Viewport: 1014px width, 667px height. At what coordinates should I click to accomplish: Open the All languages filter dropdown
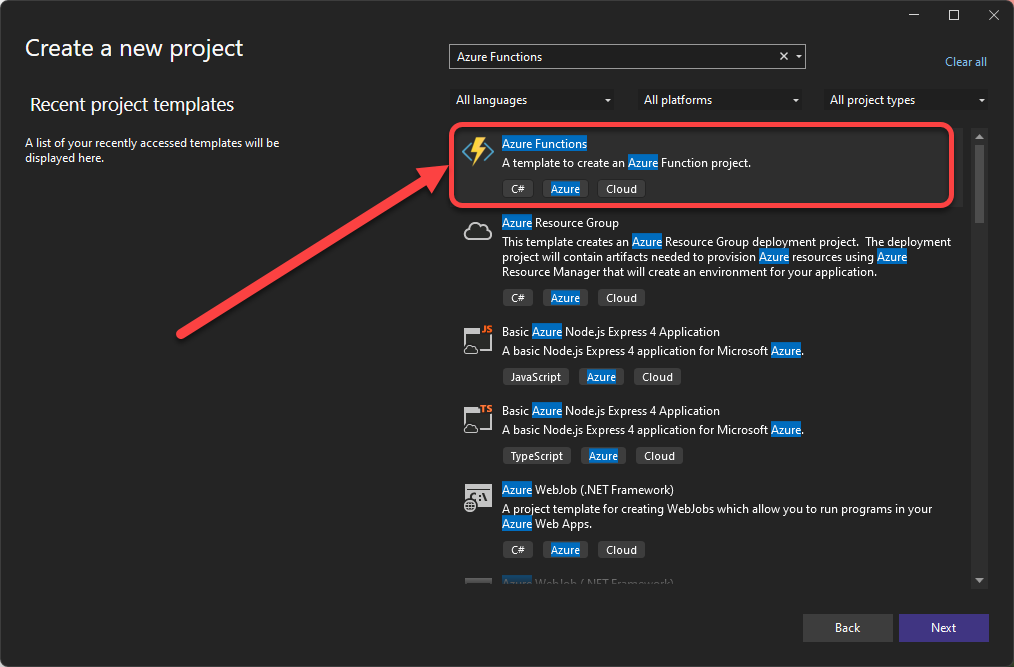(532, 100)
